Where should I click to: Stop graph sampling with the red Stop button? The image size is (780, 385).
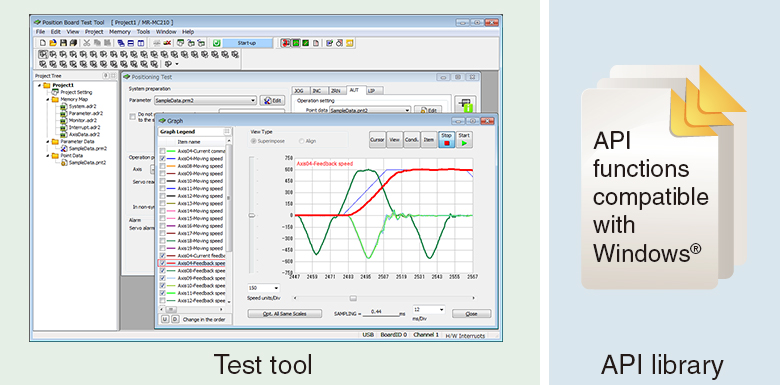click(x=446, y=140)
